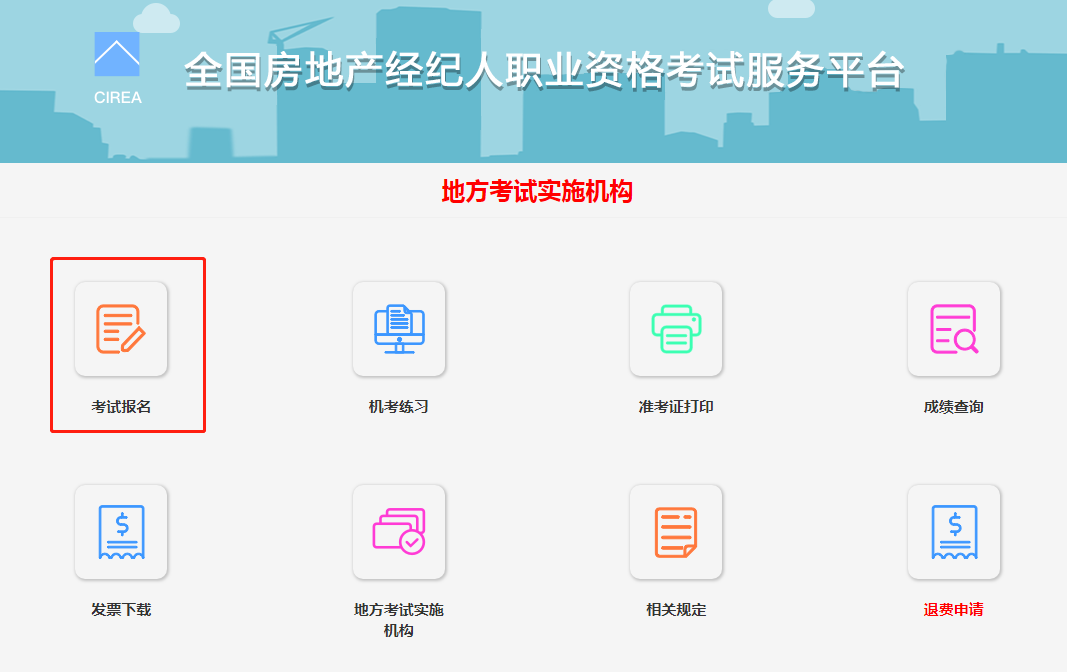Click the orange 考试报名 registration icon
This screenshot has width=1067, height=672.
[x=121, y=329]
